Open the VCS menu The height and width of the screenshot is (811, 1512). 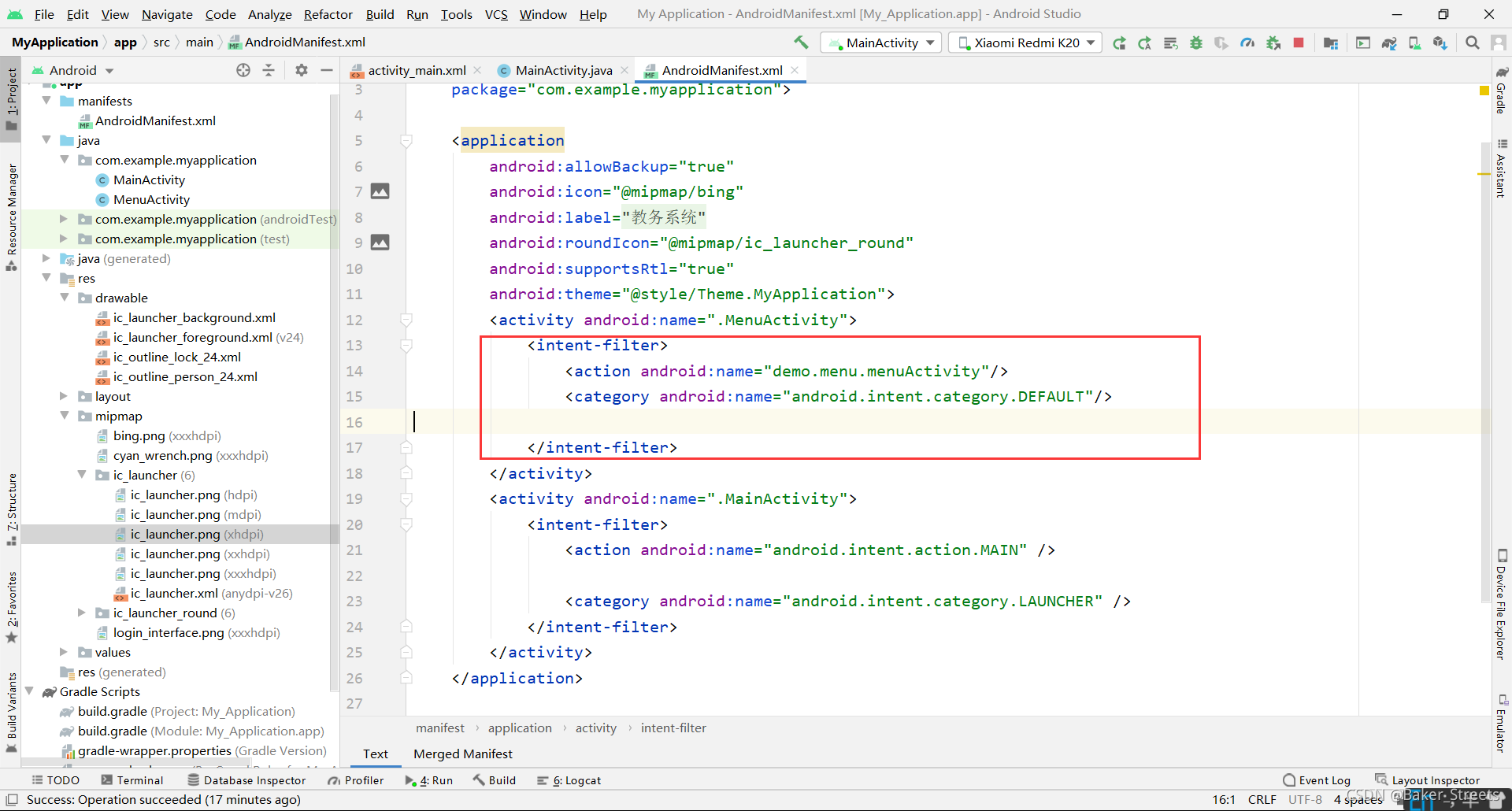coord(496,14)
